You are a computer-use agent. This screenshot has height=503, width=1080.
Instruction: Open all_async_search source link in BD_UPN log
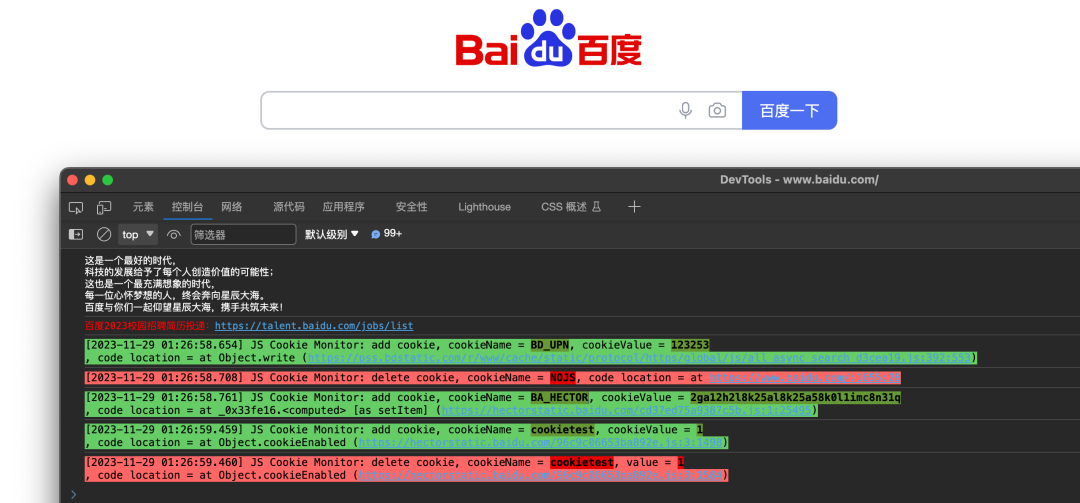(x=638, y=358)
